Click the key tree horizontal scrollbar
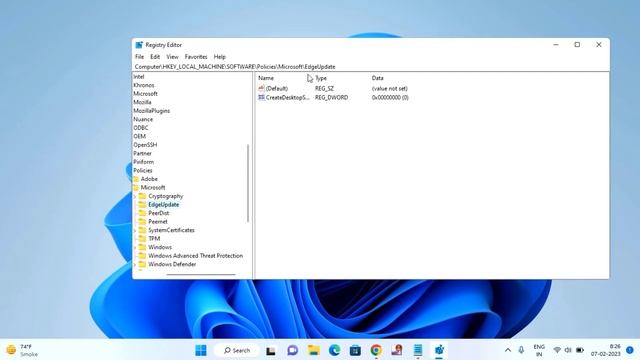Screen dimensions: 640x360 point(201,275)
